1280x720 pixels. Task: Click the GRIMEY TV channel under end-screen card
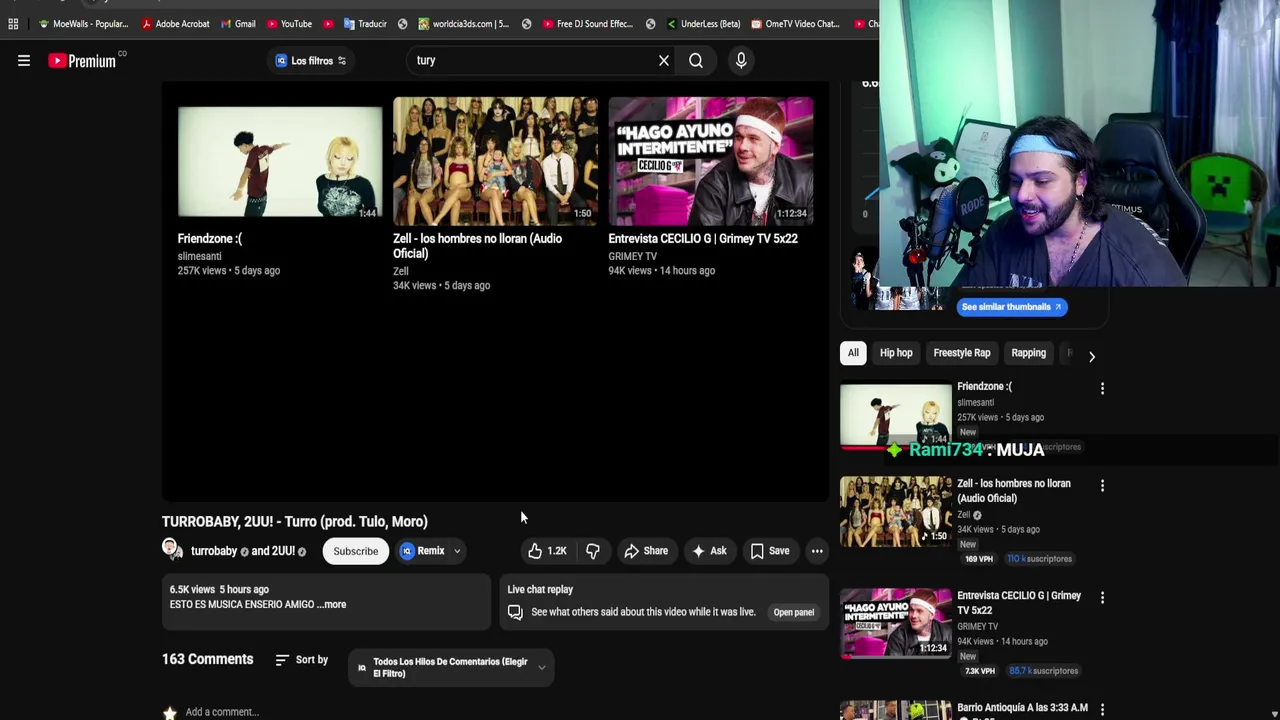(x=633, y=256)
